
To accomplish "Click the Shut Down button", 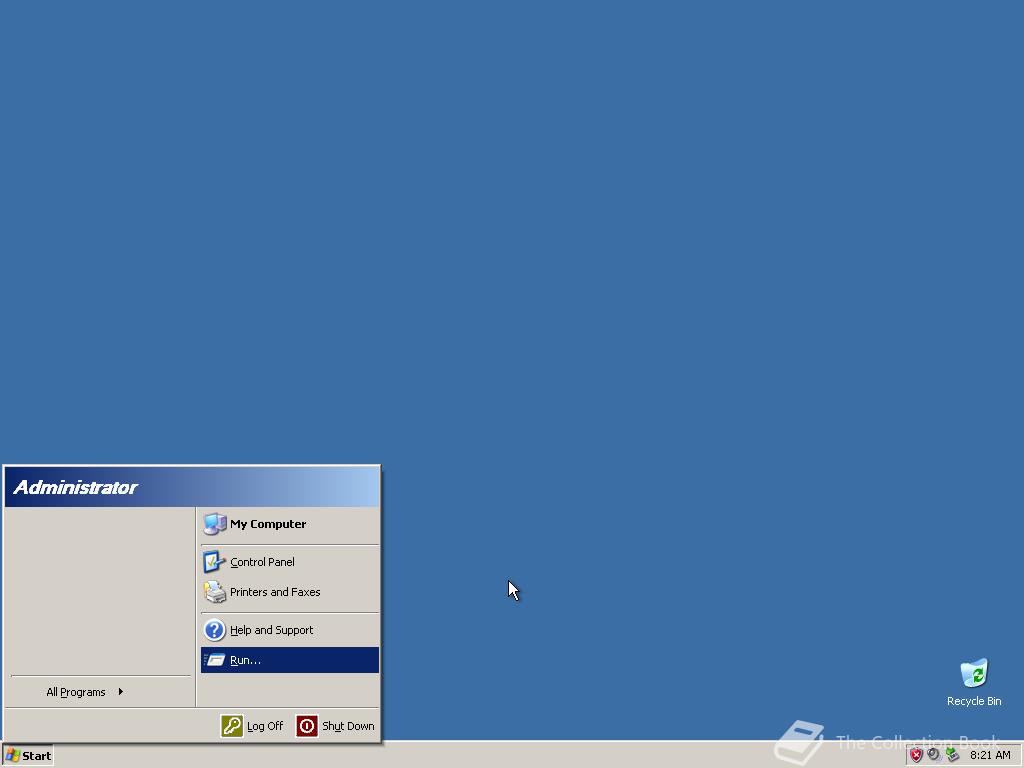I will (336, 726).
